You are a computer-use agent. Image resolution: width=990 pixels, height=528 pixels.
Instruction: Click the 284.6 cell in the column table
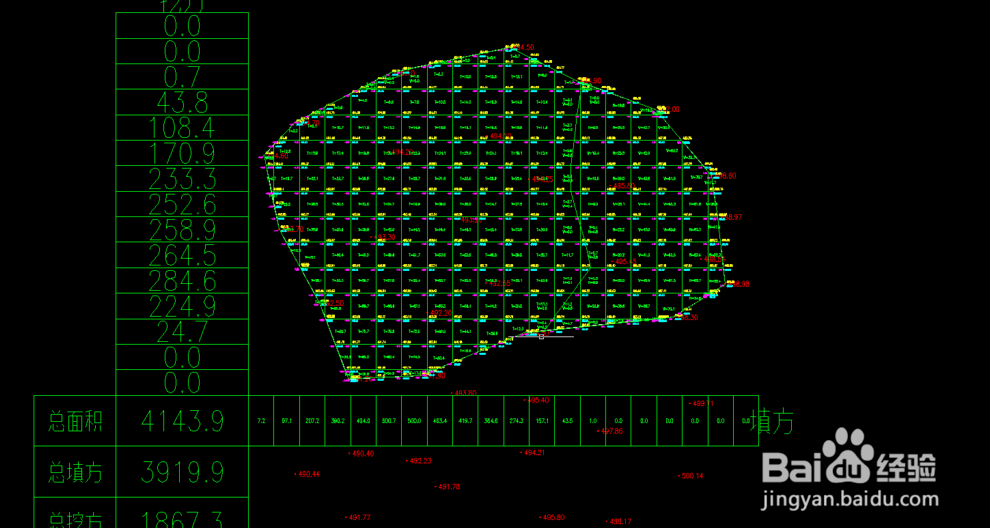coord(182,280)
